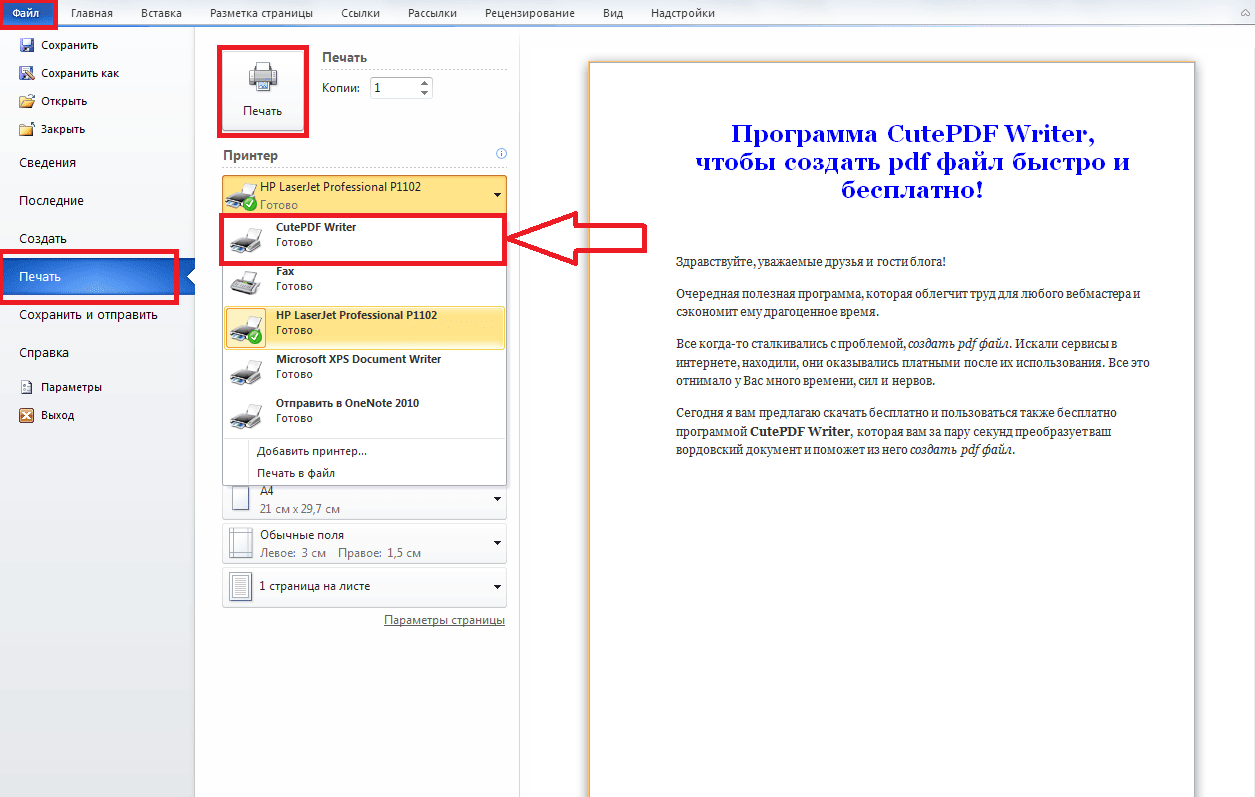Click the document preview page heading

912,161
